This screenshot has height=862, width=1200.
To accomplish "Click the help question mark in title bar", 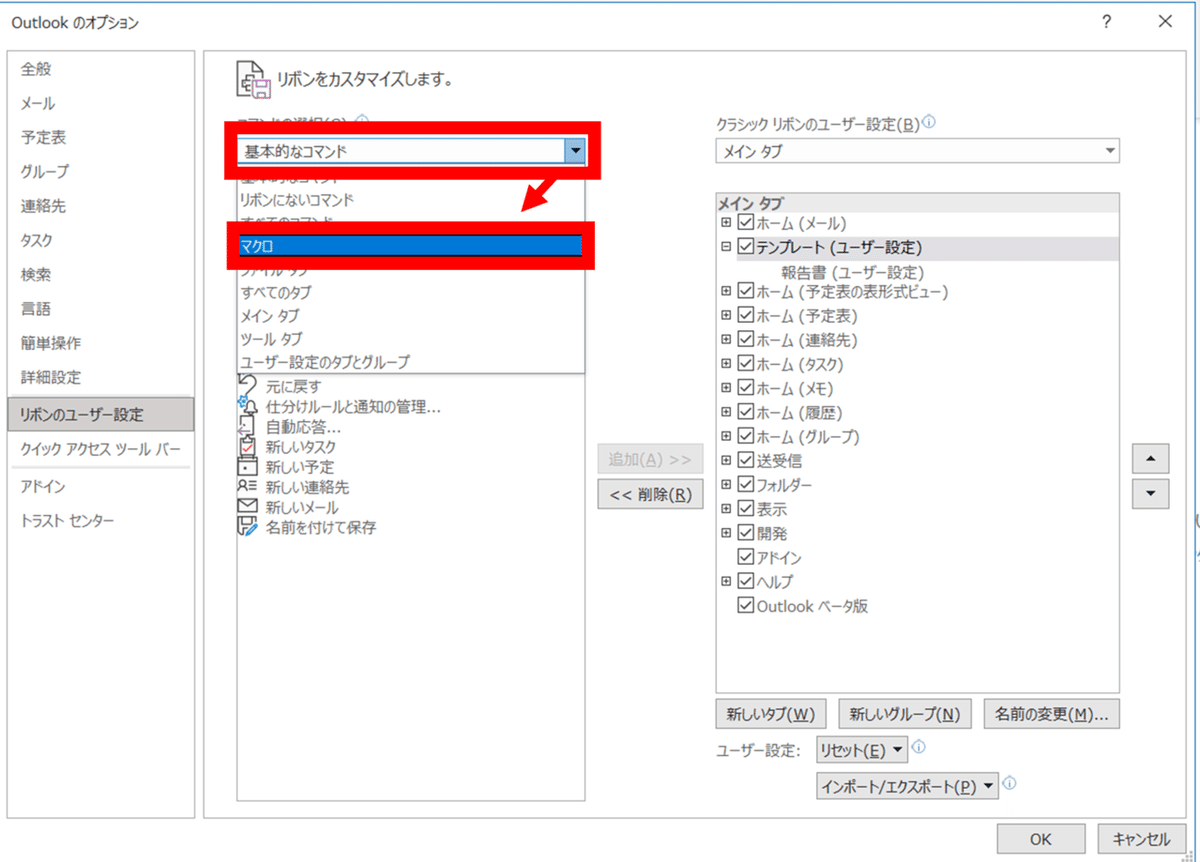I will pyautogui.click(x=1106, y=22).
